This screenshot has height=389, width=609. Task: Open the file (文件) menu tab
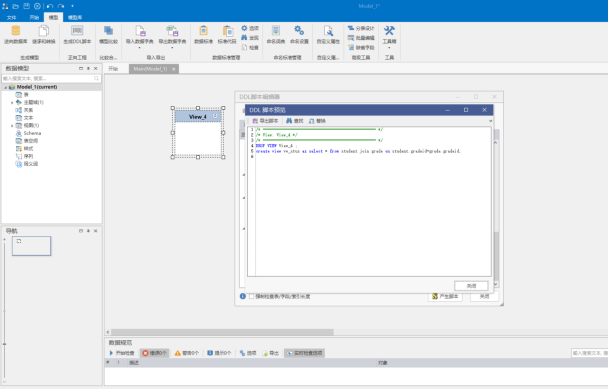[x=11, y=17]
